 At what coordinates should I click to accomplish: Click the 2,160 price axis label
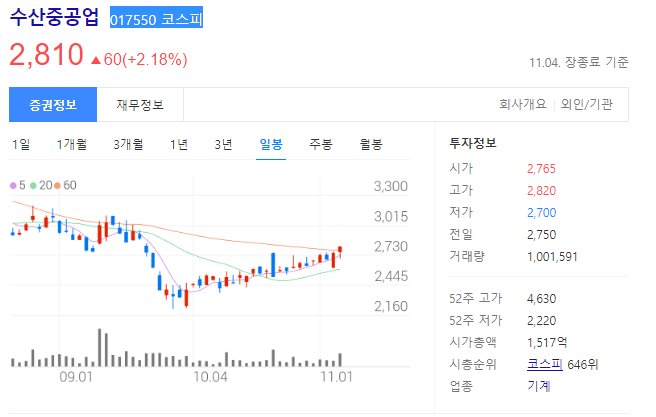pyautogui.click(x=390, y=306)
